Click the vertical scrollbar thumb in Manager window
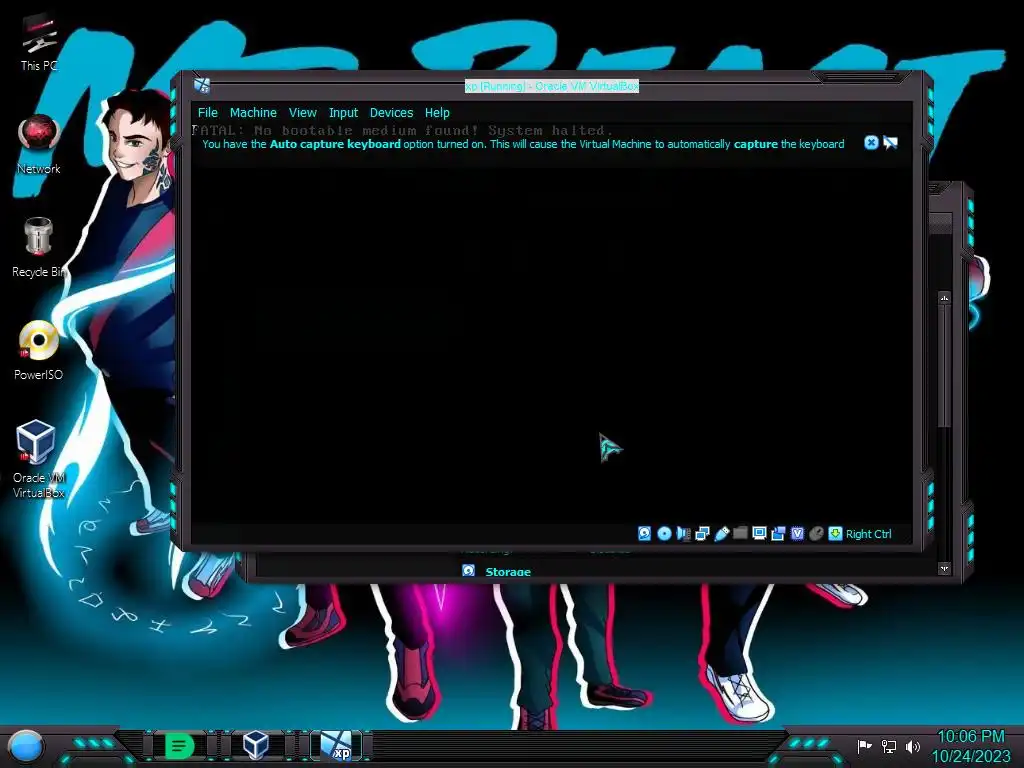The height and width of the screenshot is (768, 1024). pyautogui.click(x=944, y=366)
